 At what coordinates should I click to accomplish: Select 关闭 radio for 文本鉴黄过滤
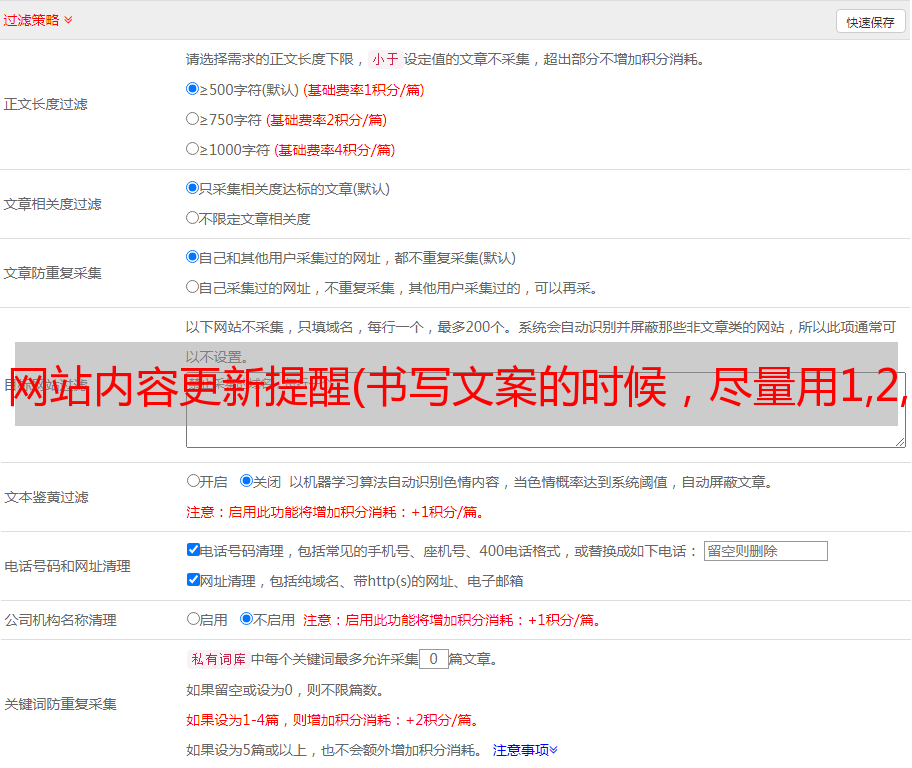click(246, 481)
